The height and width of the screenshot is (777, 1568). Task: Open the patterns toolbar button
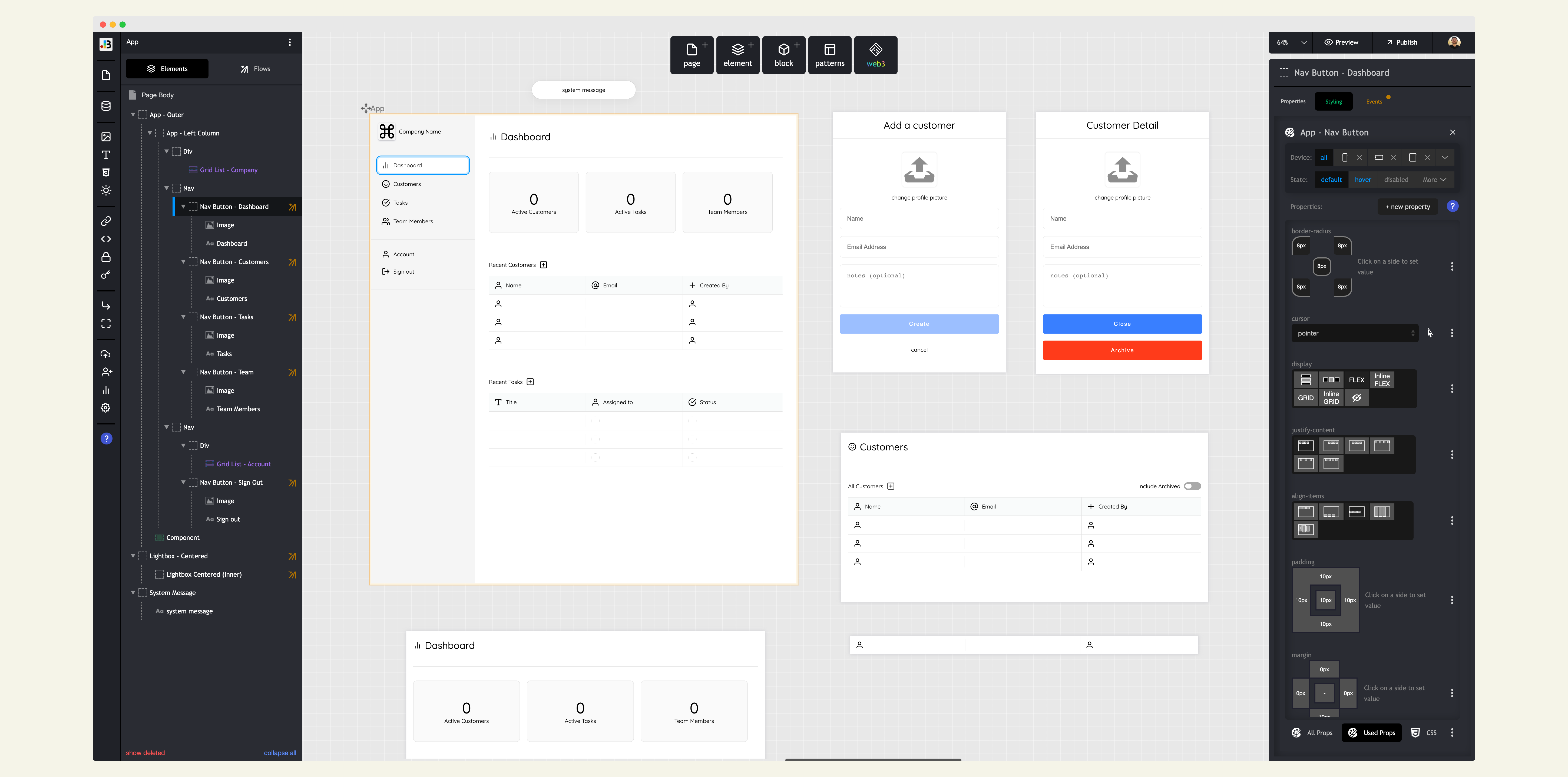click(x=829, y=55)
